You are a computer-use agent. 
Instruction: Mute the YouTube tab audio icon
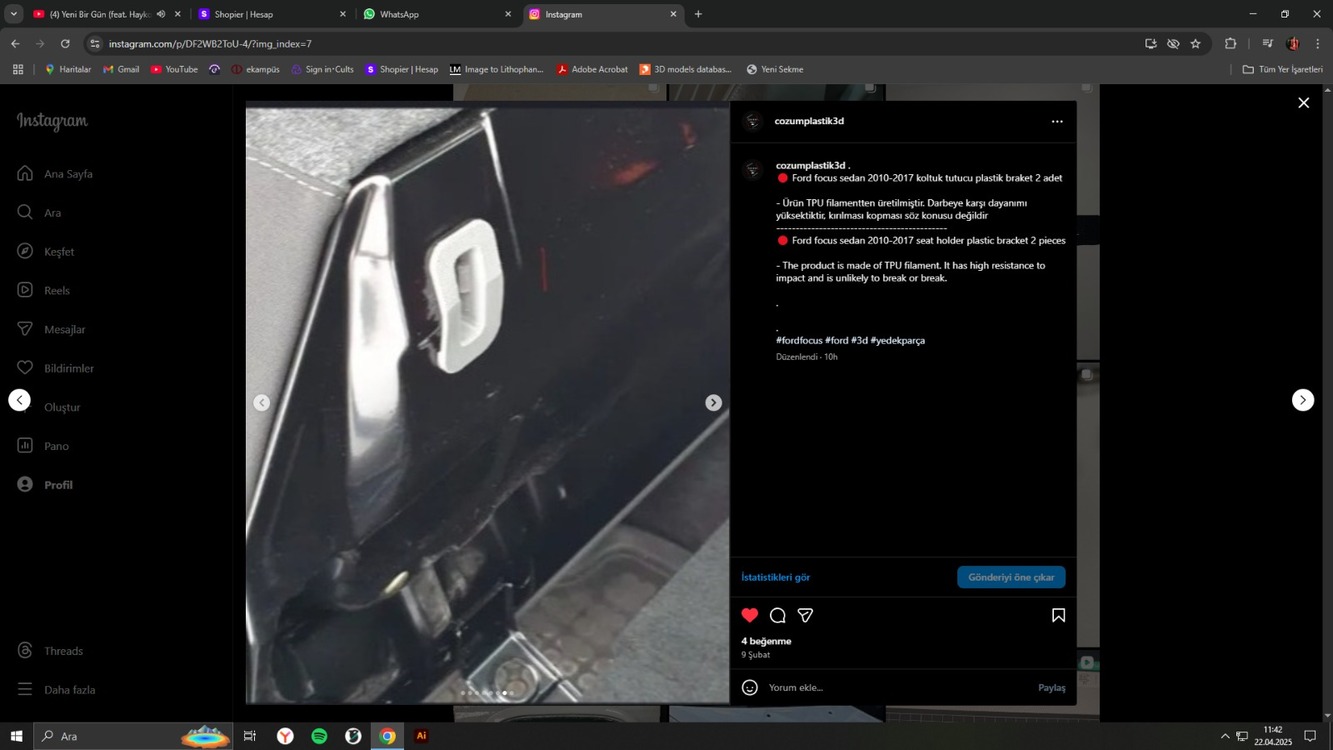pos(161,14)
